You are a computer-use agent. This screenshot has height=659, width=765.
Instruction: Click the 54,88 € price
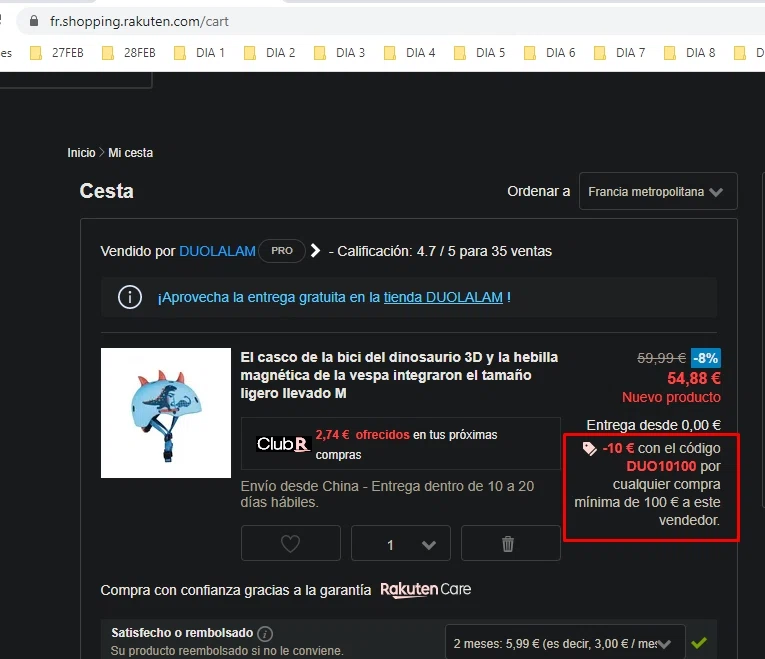point(694,378)
